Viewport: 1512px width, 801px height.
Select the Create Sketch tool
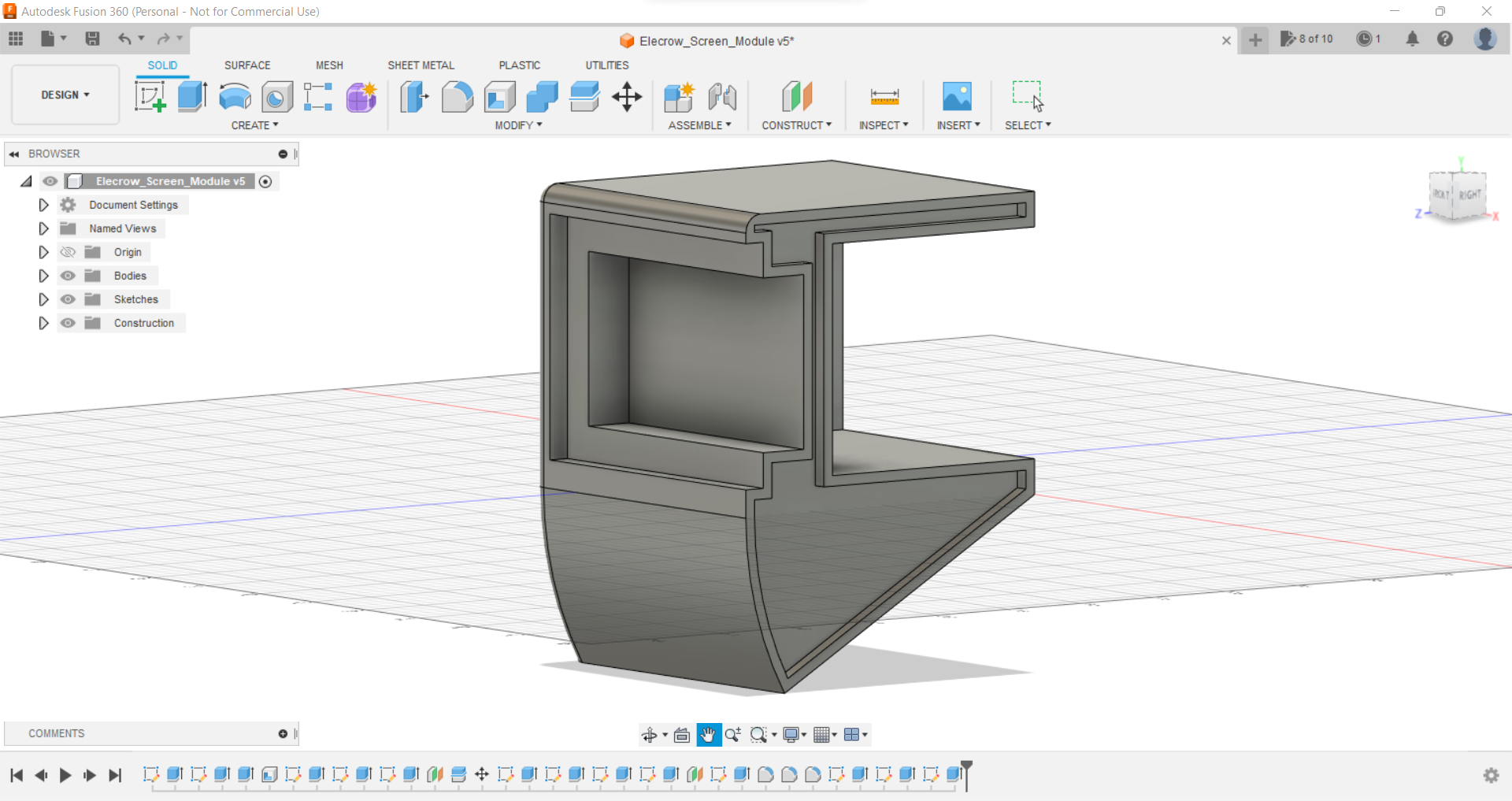click(x=150, y=97)
